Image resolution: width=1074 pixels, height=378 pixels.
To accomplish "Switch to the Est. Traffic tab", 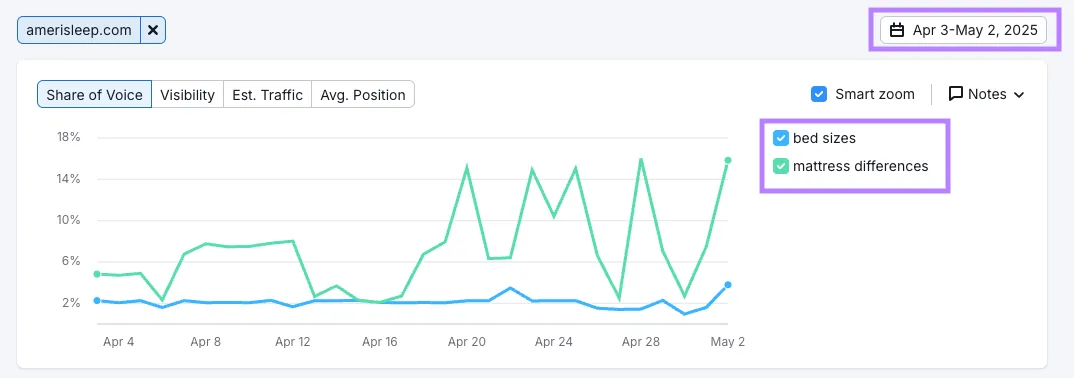I will coord(267,94).
